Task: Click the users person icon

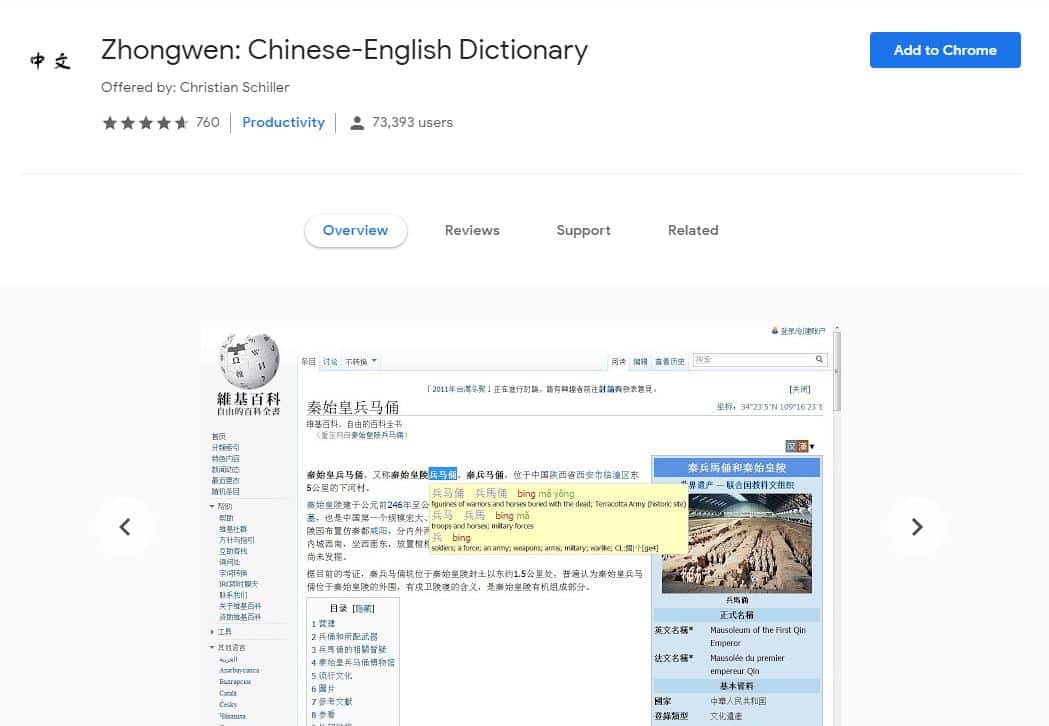Action: tap(357, 123)
